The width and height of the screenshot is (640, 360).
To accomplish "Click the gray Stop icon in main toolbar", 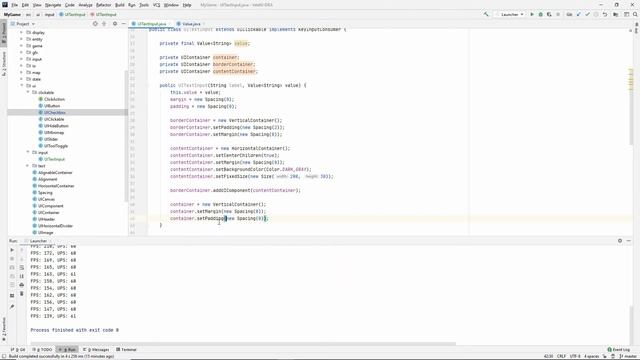I will [558, 14].
